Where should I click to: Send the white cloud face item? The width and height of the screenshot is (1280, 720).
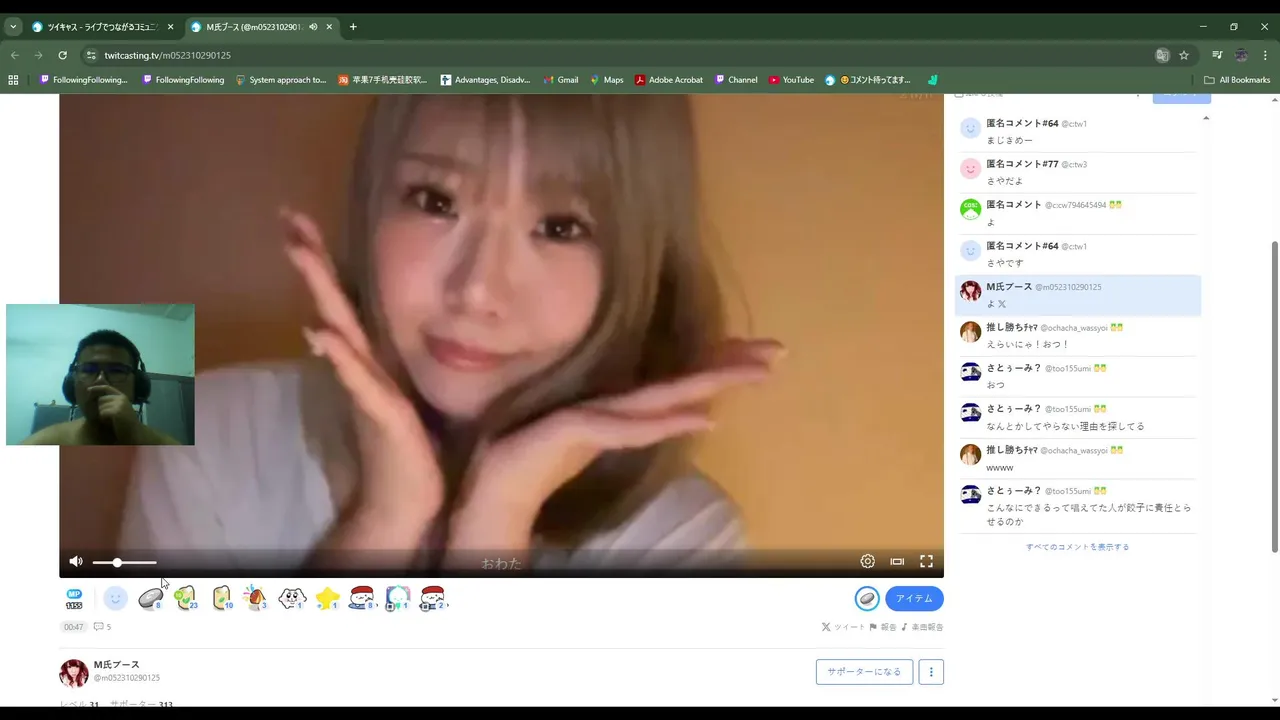291,598
